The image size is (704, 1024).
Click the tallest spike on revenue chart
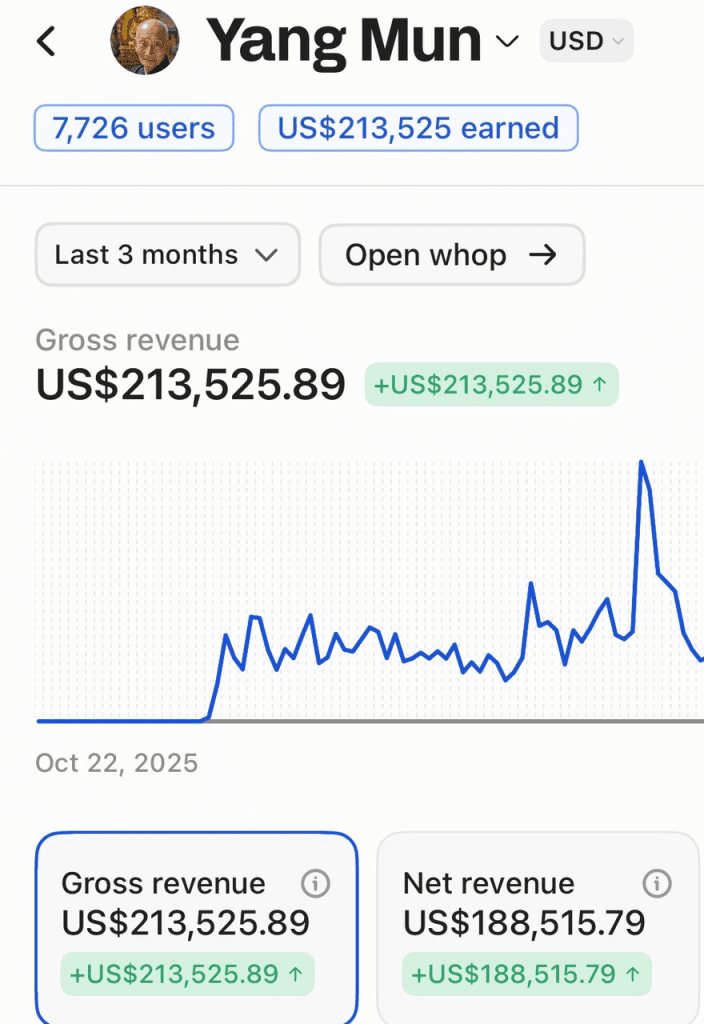[641, 463]
